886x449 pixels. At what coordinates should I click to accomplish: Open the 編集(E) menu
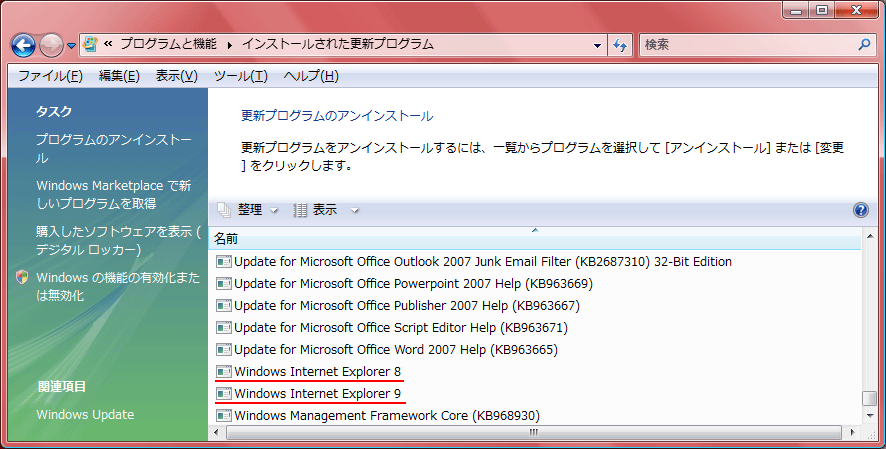tap(119, 76)
